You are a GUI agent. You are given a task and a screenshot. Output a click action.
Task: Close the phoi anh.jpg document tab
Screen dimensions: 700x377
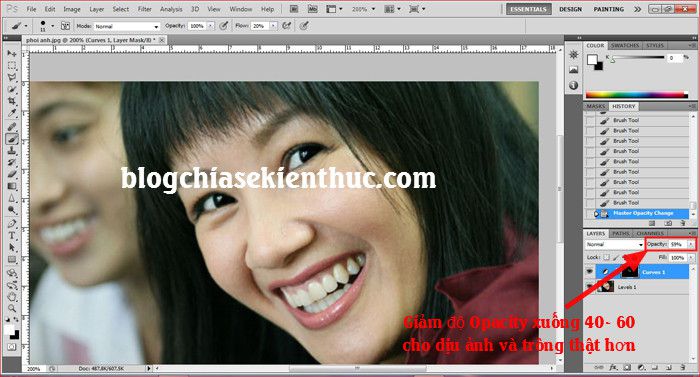162,40
